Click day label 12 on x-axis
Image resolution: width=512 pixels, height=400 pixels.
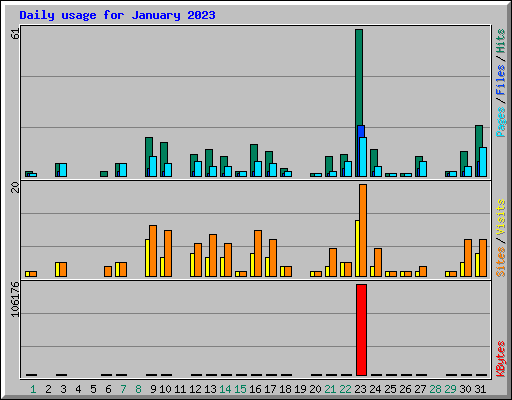(x=195, y=389)
